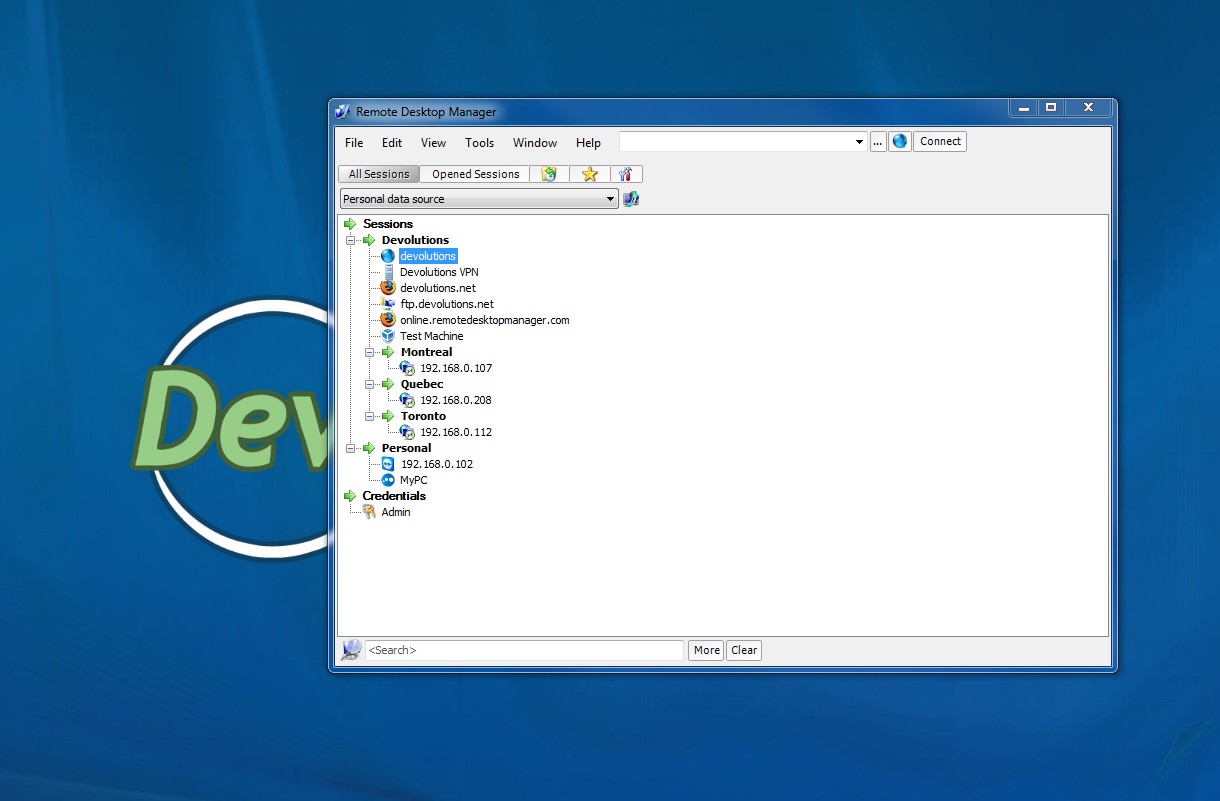Viewport: 1220px width, 801px height.
Task: Open the File menu
Action: (354, 143)
